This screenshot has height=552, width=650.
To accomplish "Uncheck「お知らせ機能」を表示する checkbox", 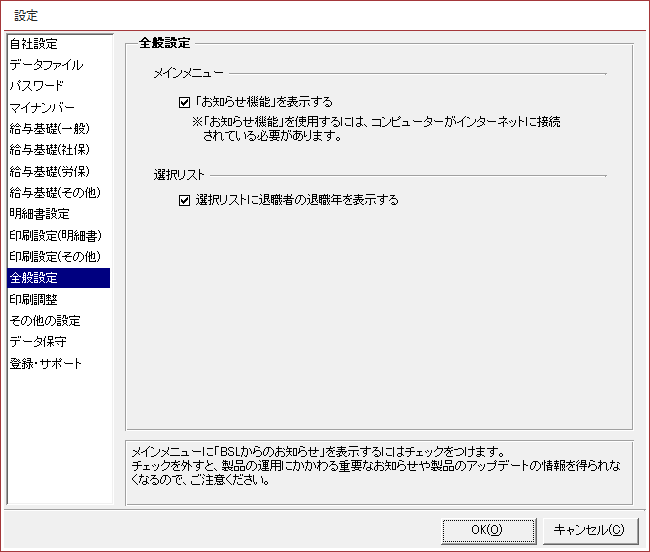I will [184, 102].
